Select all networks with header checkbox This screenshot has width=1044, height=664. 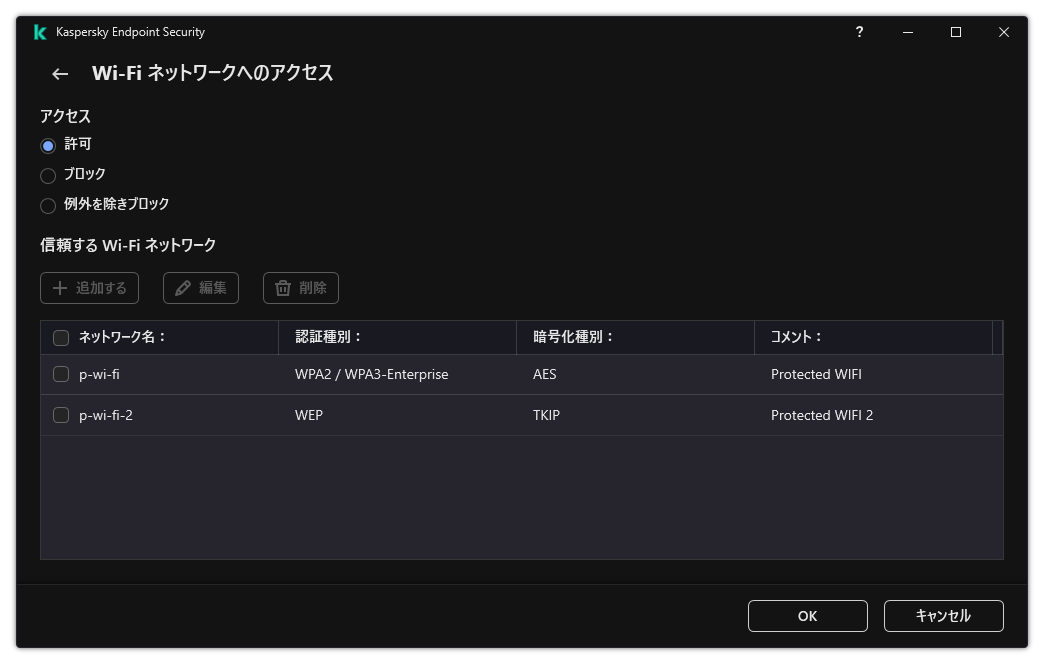[x=61, y=337]
